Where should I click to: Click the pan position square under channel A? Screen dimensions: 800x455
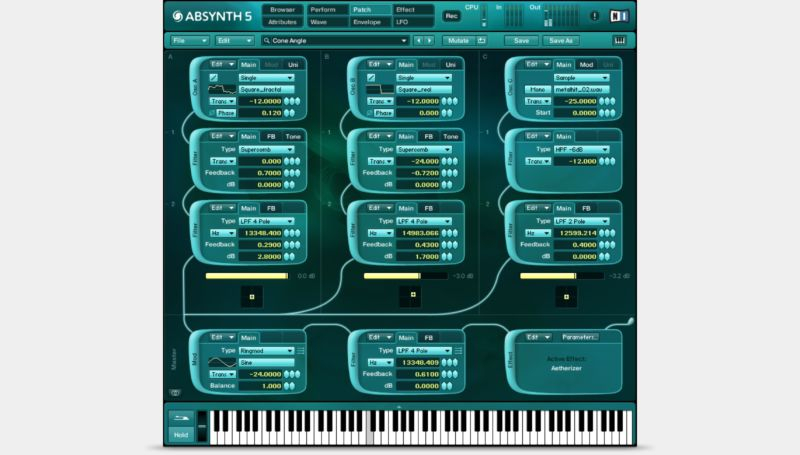coord(251,296)
